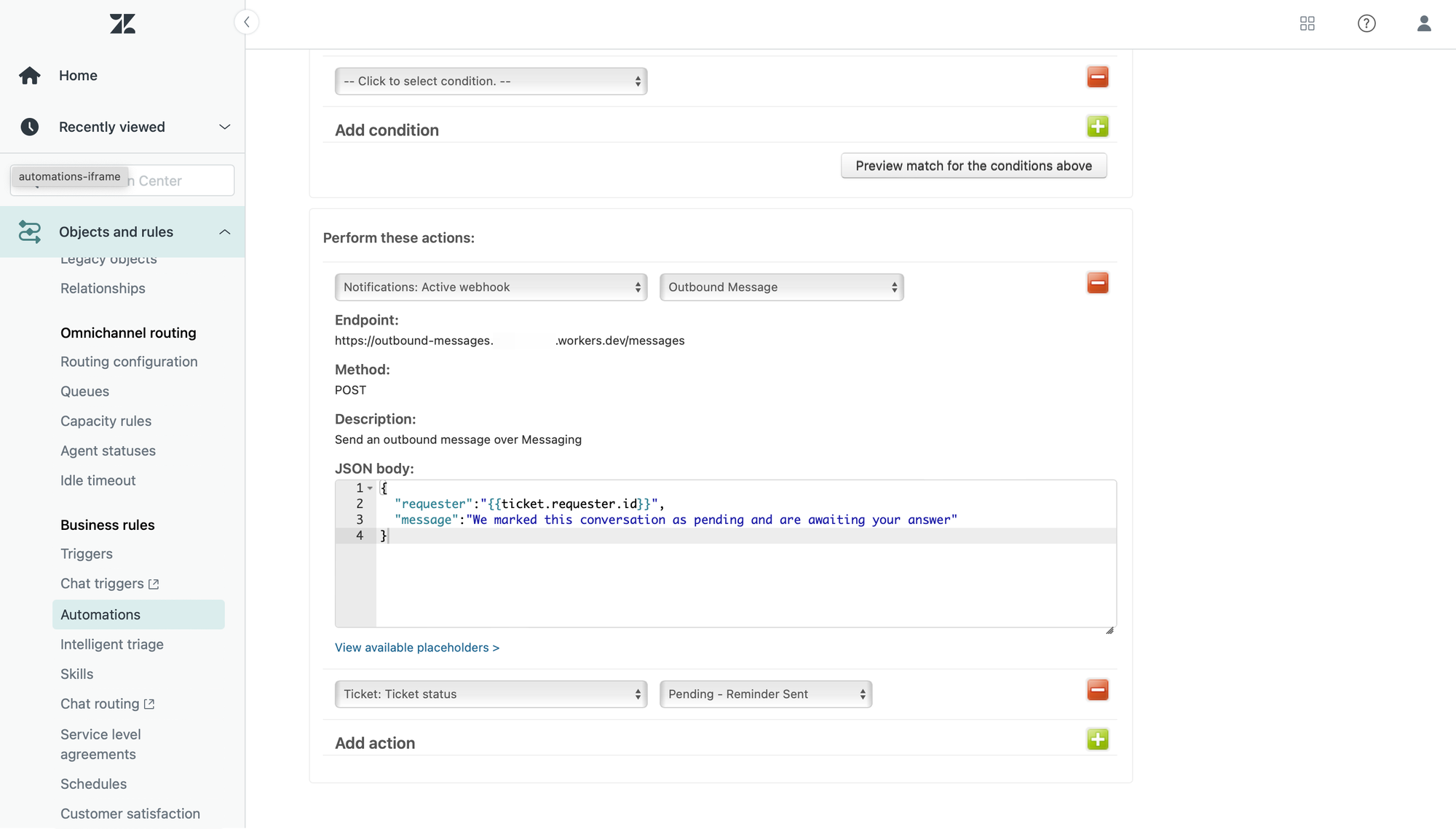
Task: Click green plus to add condition
Action: [1097, 127]
